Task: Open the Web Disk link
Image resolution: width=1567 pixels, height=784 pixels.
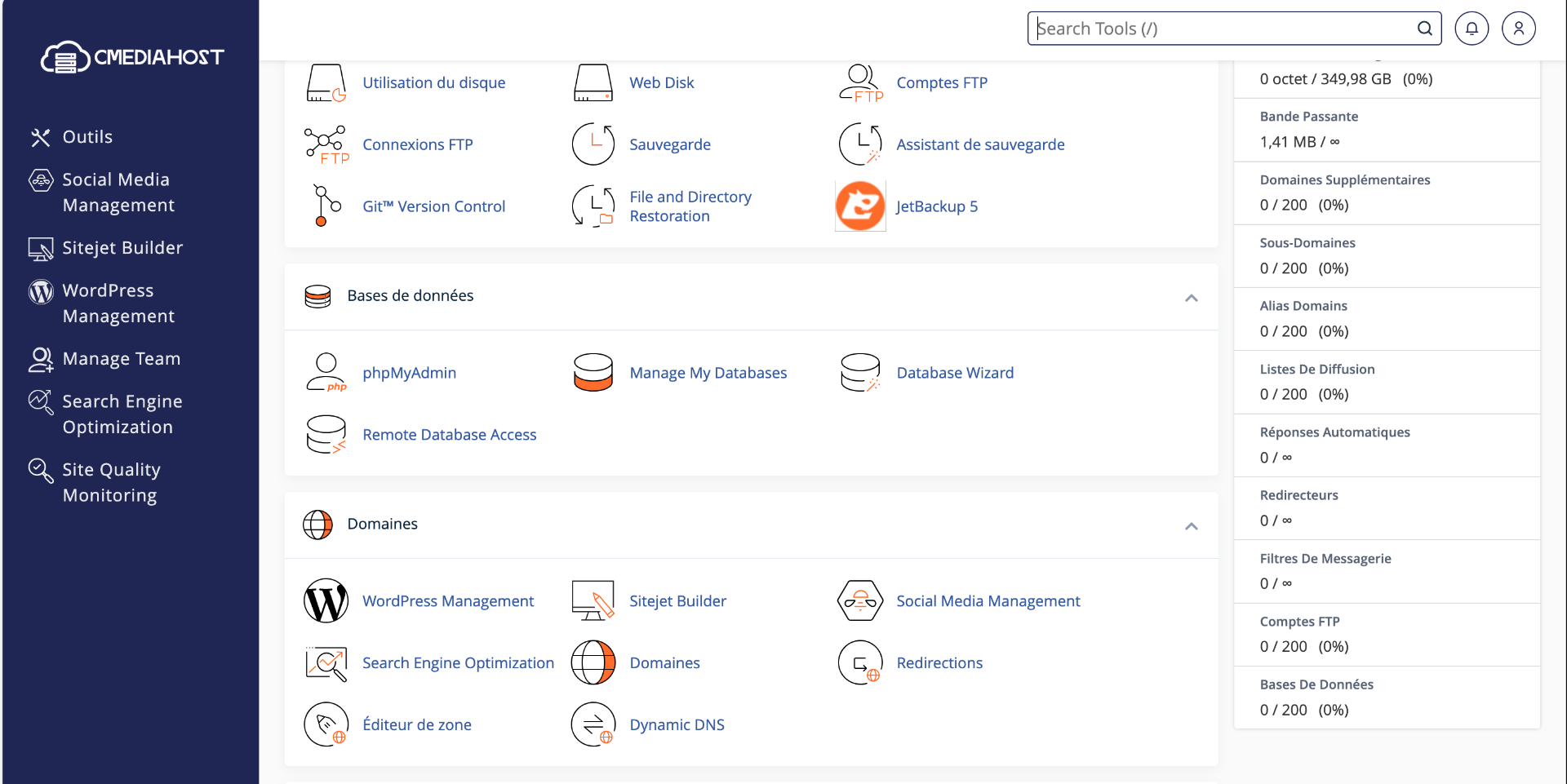Action: [x=662, y=82]
